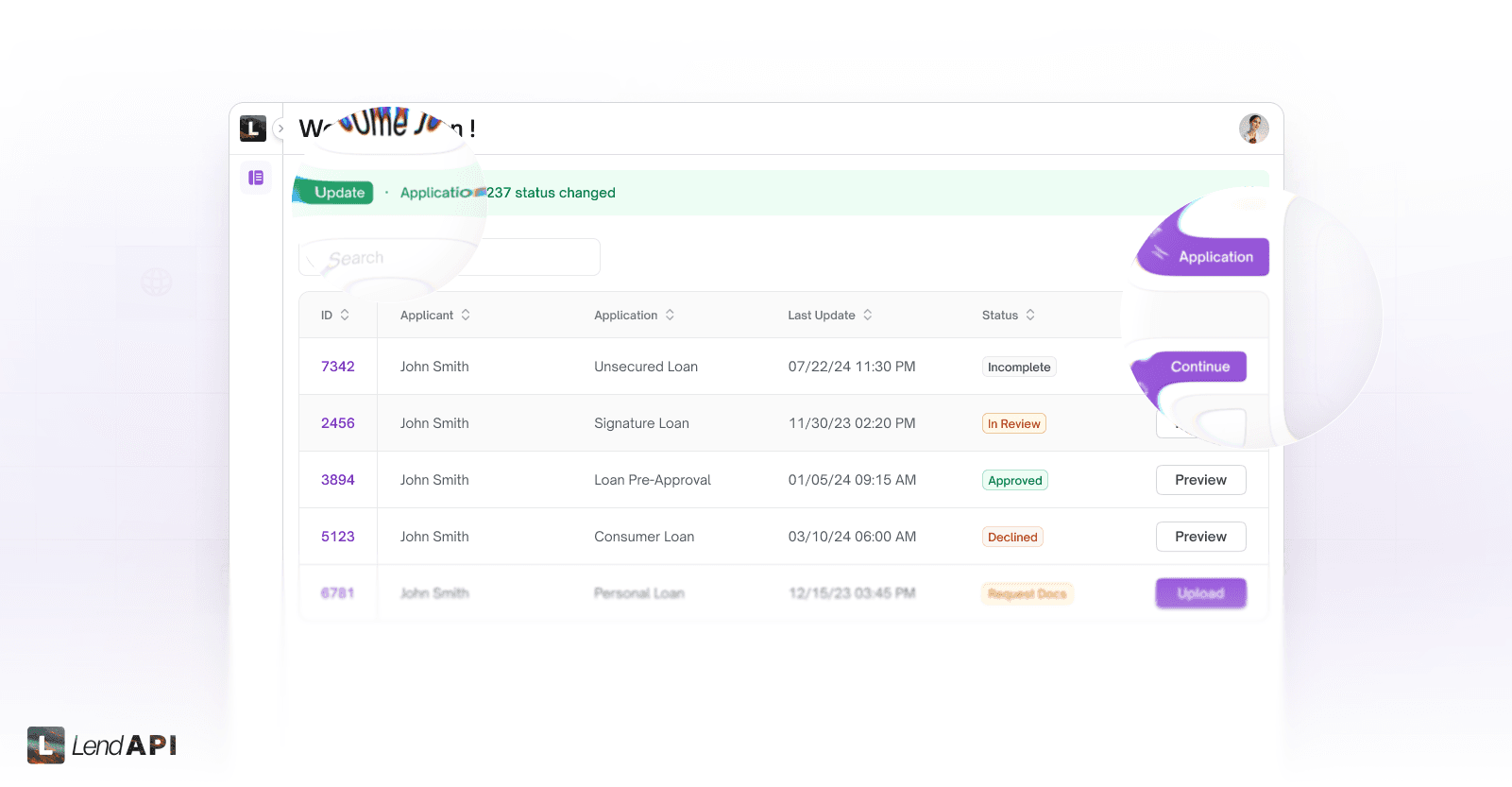Screen dimensions: 1512x787
Task: Sort table by Status column
Action: point(1009,315)
